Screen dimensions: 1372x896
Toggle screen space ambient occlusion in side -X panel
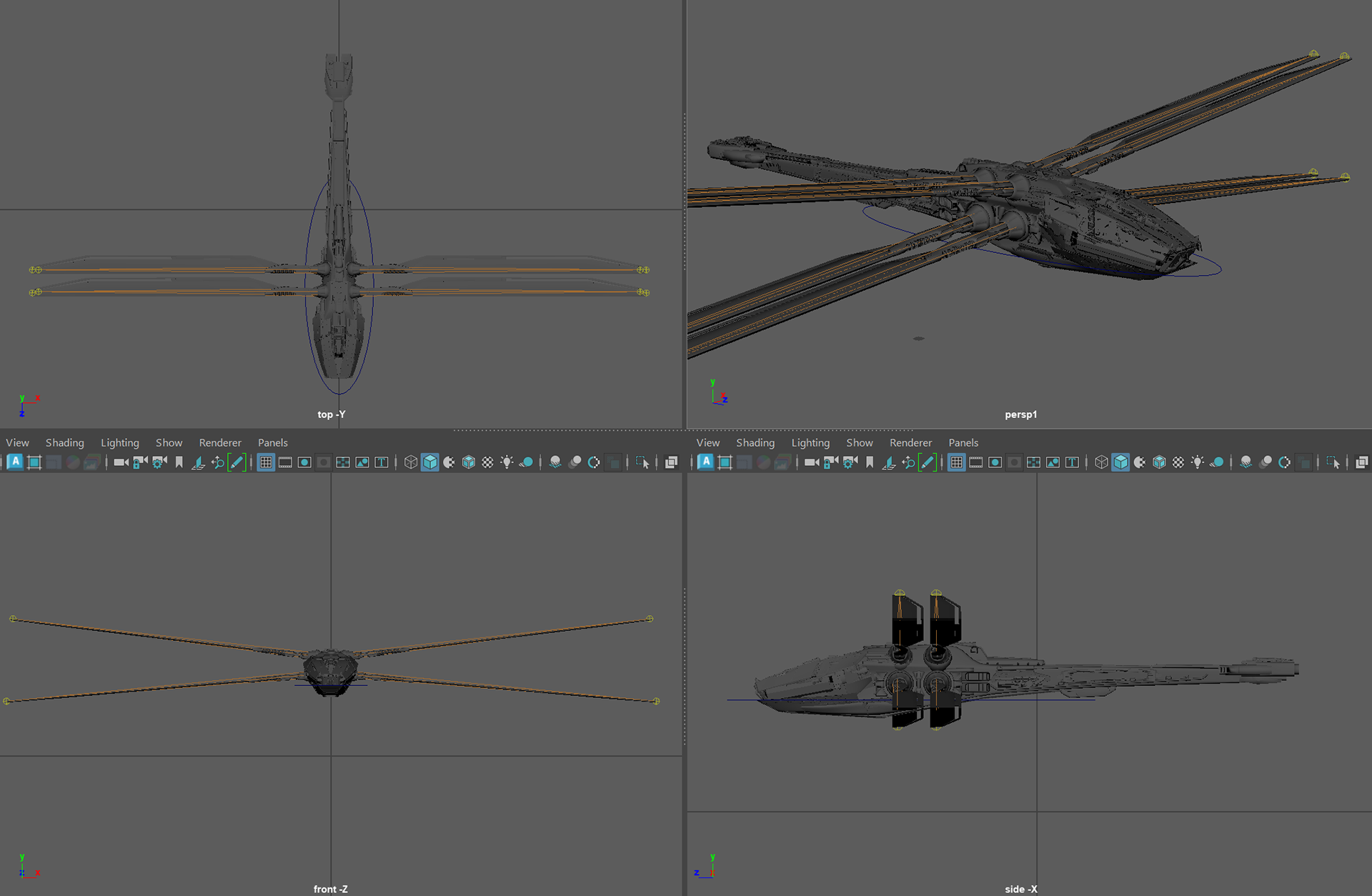tap(1246, 462)
